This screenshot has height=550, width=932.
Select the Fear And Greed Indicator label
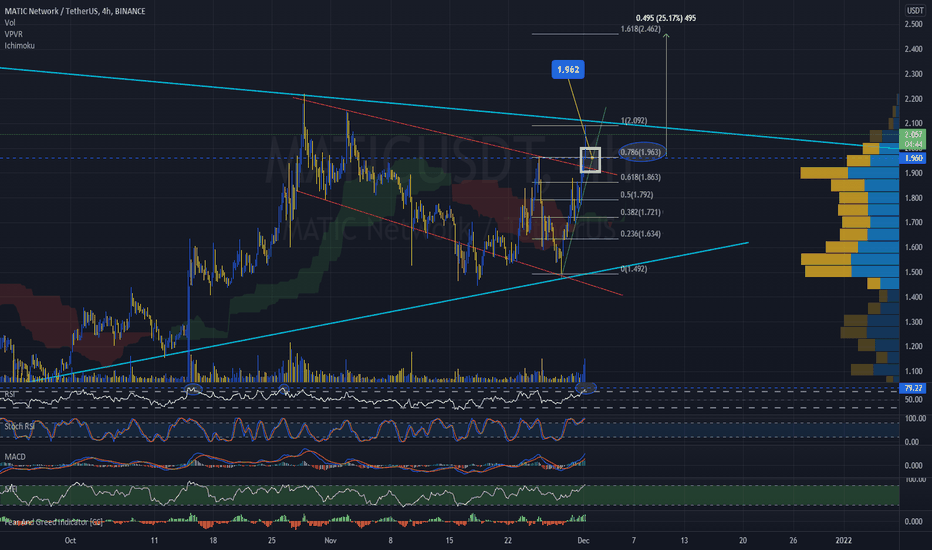(x=53, y=522)
